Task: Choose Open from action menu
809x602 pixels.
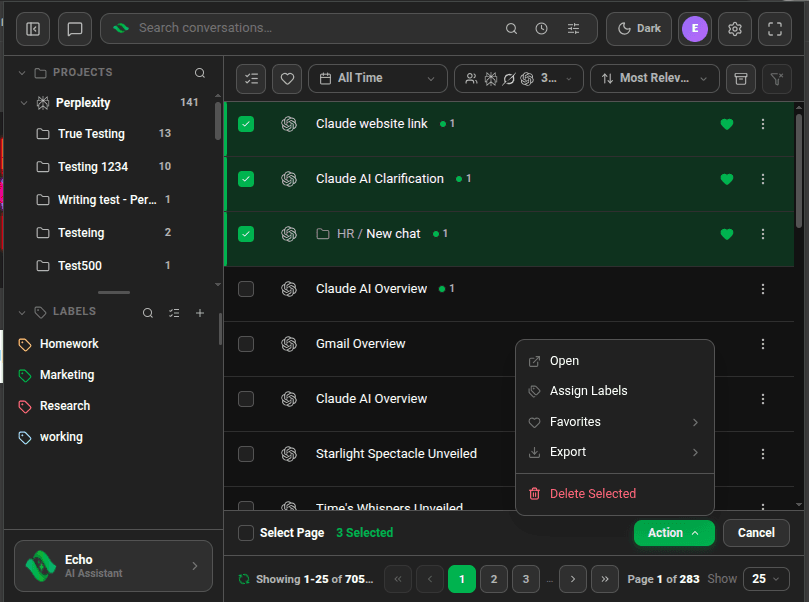Action: 615,361
